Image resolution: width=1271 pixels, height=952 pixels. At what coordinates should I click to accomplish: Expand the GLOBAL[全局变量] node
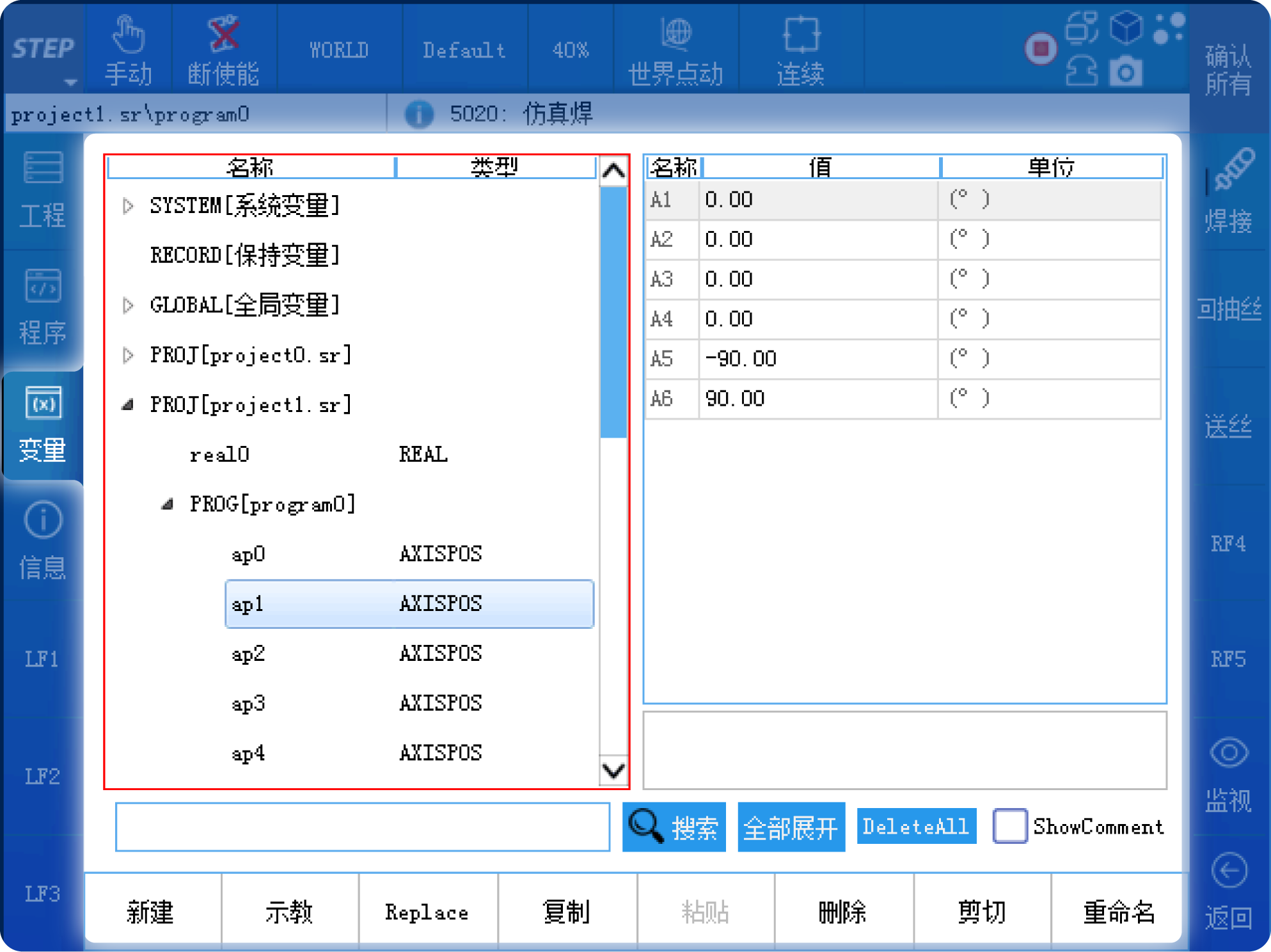[128, 305]
